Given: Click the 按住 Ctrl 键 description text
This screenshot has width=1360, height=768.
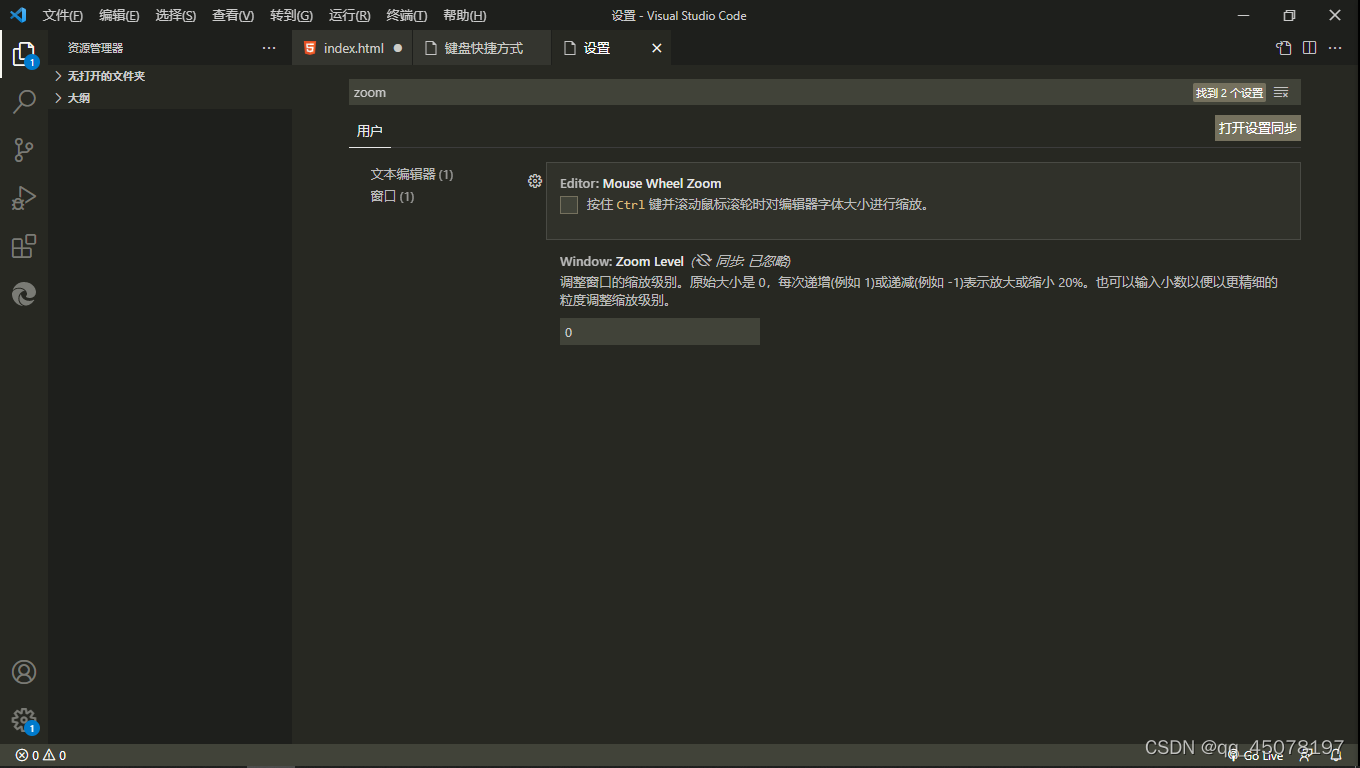Looking at the screenshot, I should pyautogui.click(x=758, y=205).
